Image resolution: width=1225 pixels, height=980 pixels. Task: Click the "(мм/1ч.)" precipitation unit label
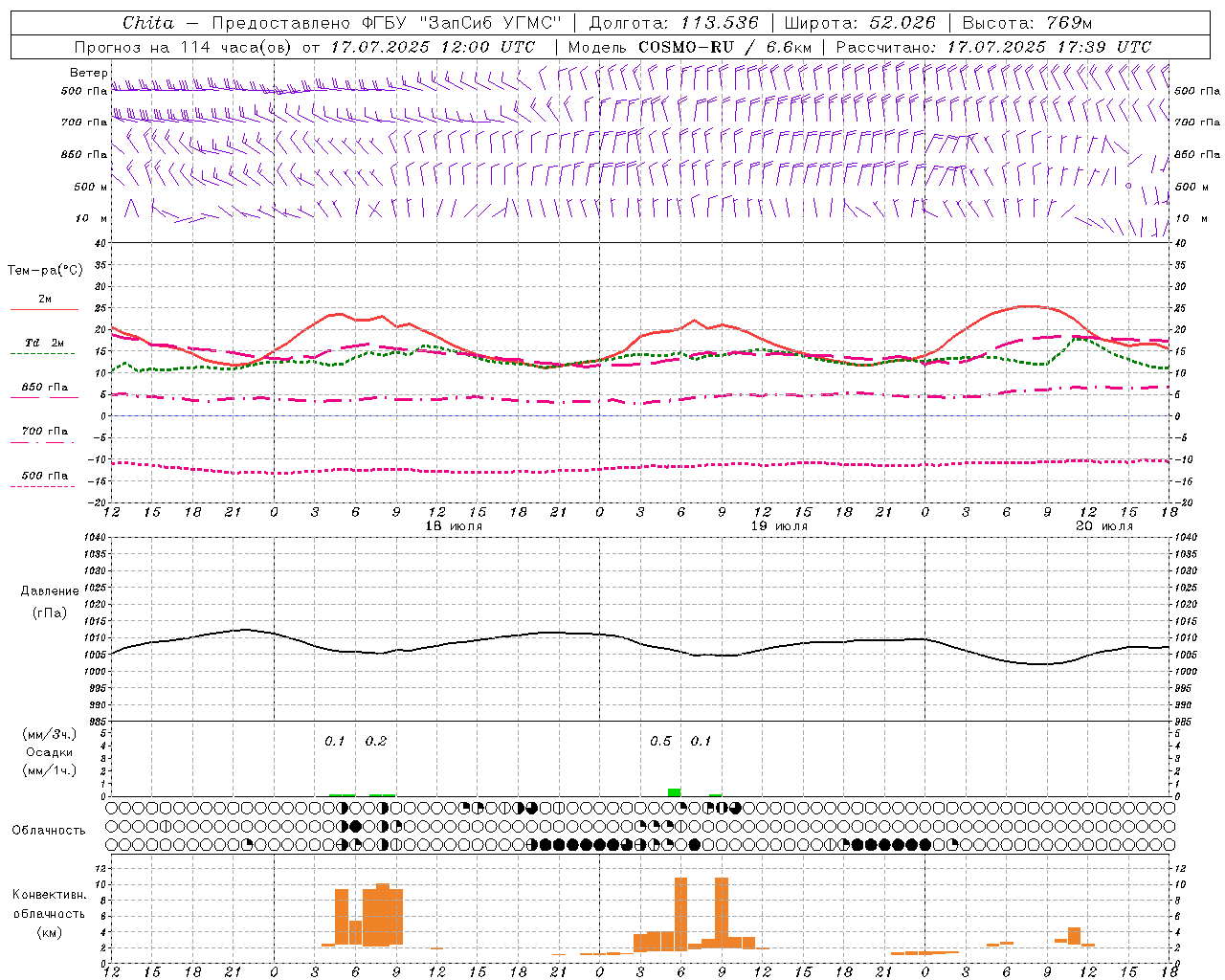(49, 770)
